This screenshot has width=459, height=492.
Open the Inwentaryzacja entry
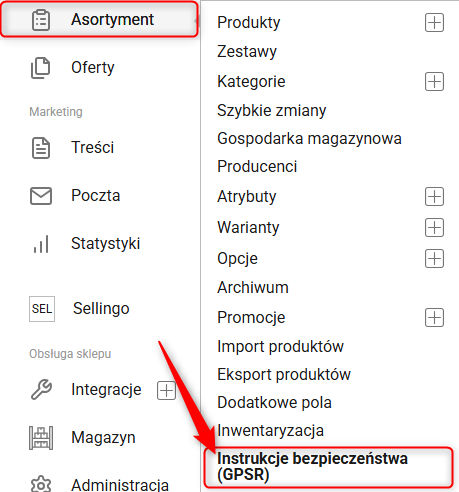click(x=270, y=430)
